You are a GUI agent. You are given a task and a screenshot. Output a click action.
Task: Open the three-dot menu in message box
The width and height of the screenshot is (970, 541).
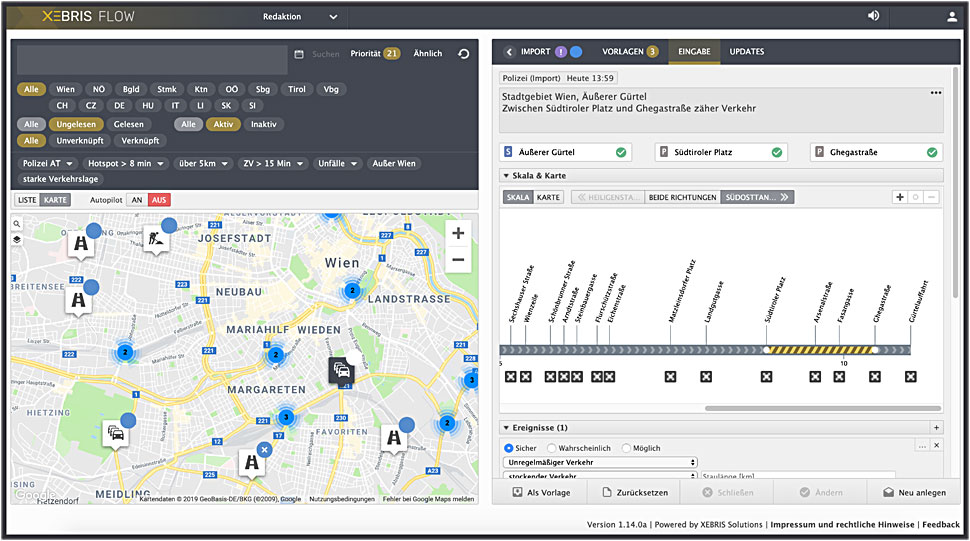coord(935,93)
